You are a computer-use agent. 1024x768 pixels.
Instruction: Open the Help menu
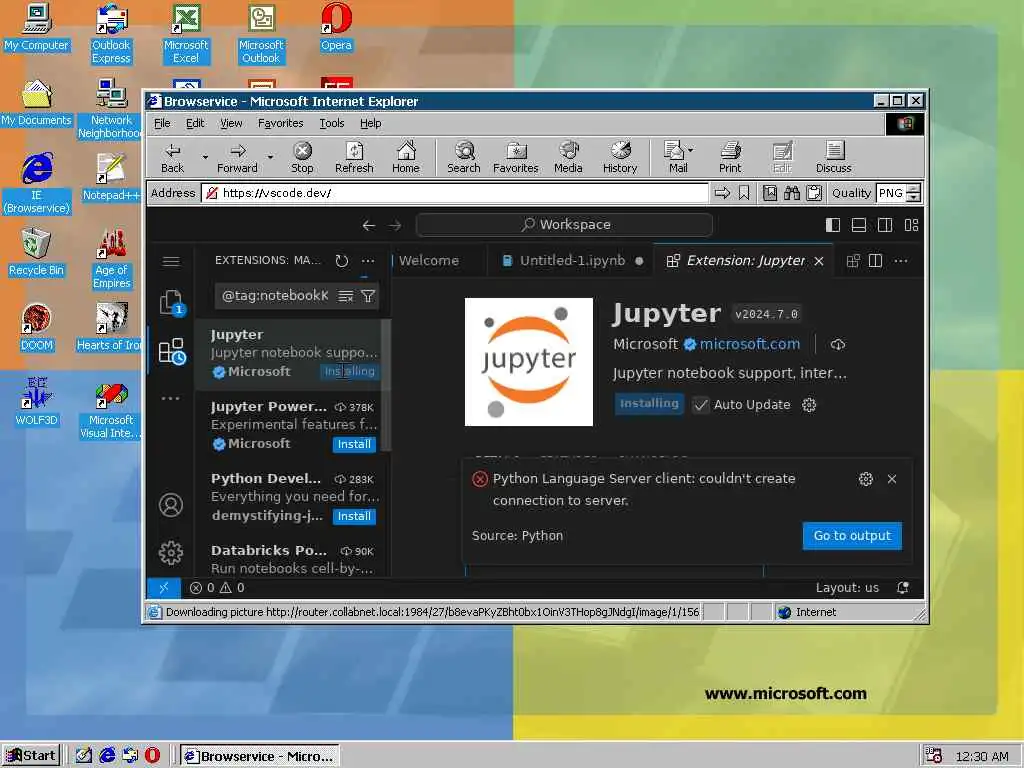(370, 123)
